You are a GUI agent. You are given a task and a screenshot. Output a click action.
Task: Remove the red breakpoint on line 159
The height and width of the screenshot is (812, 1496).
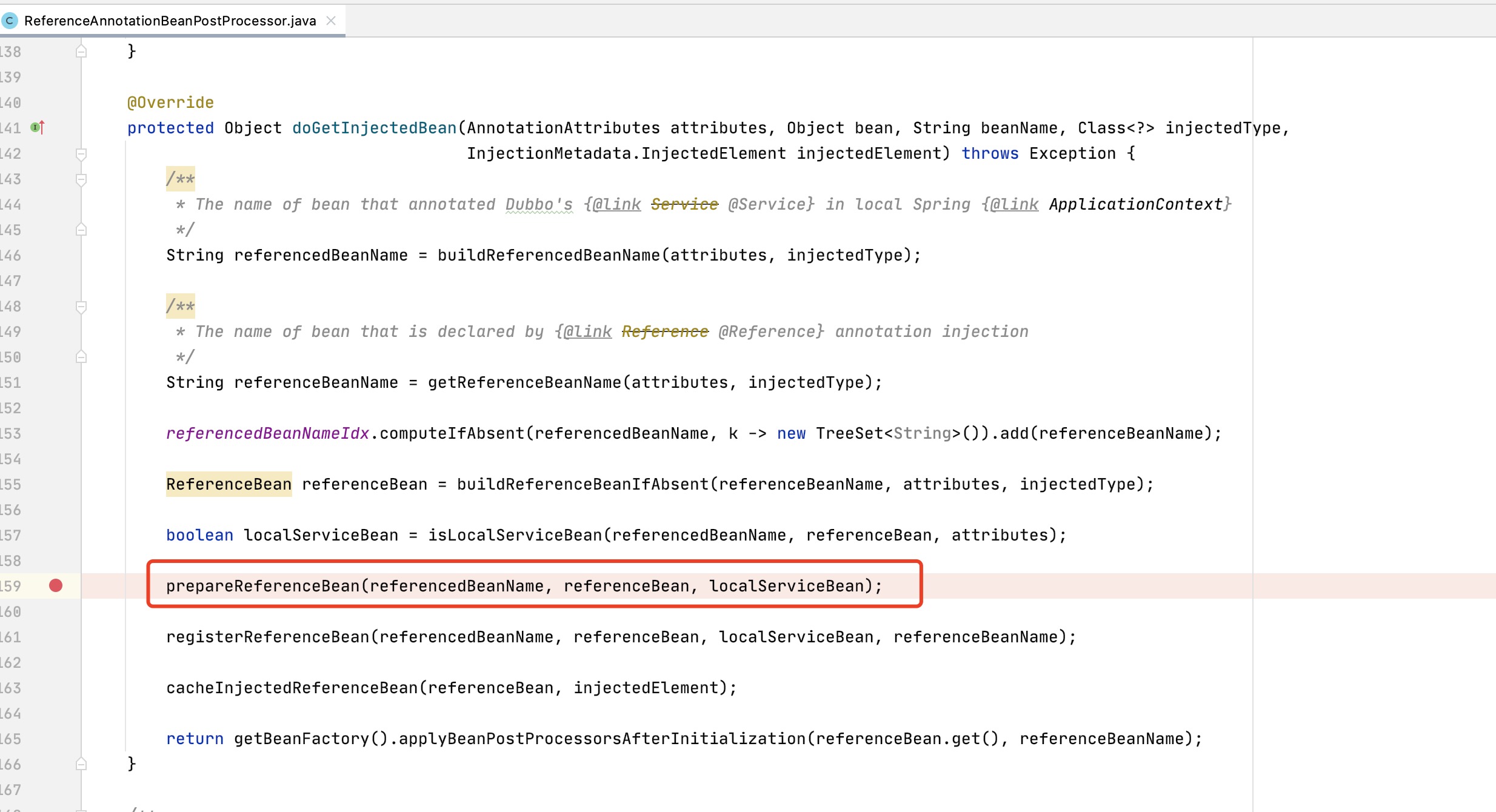tap(56, 586)
